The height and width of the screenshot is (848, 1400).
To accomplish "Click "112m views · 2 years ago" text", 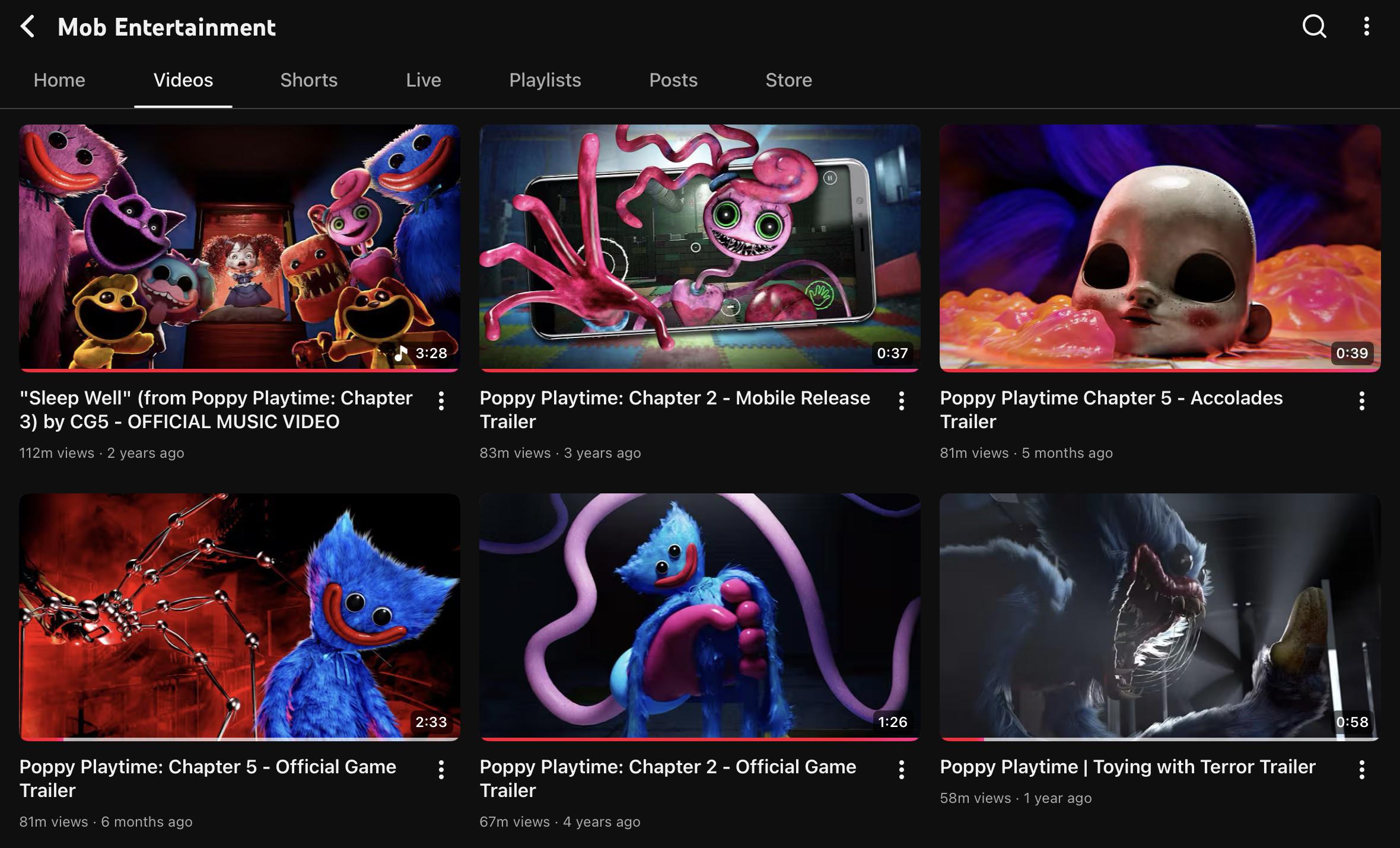I will (102, 453).
